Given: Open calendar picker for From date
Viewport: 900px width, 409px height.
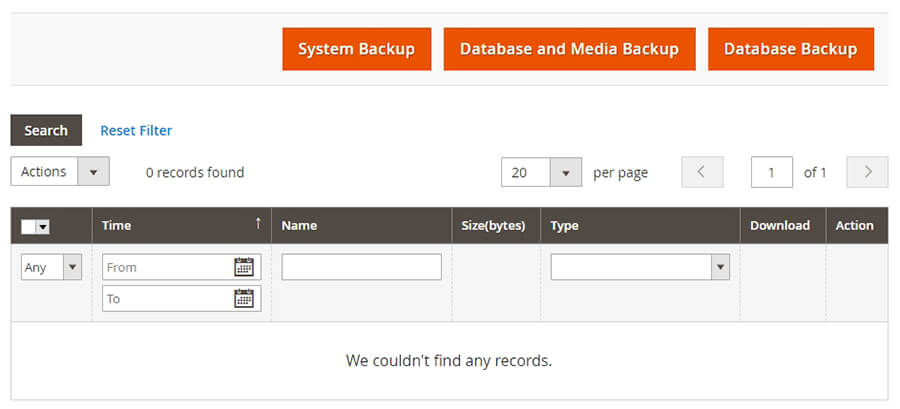Looking at the screenshot, I should [244, 267].
